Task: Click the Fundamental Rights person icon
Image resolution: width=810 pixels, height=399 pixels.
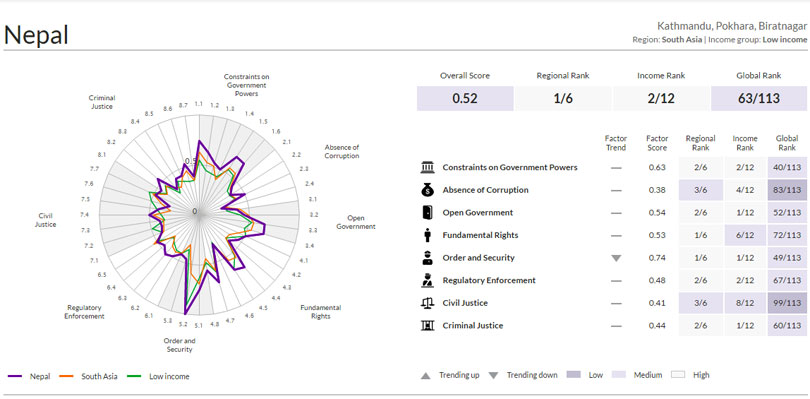Action: point(427,235)
